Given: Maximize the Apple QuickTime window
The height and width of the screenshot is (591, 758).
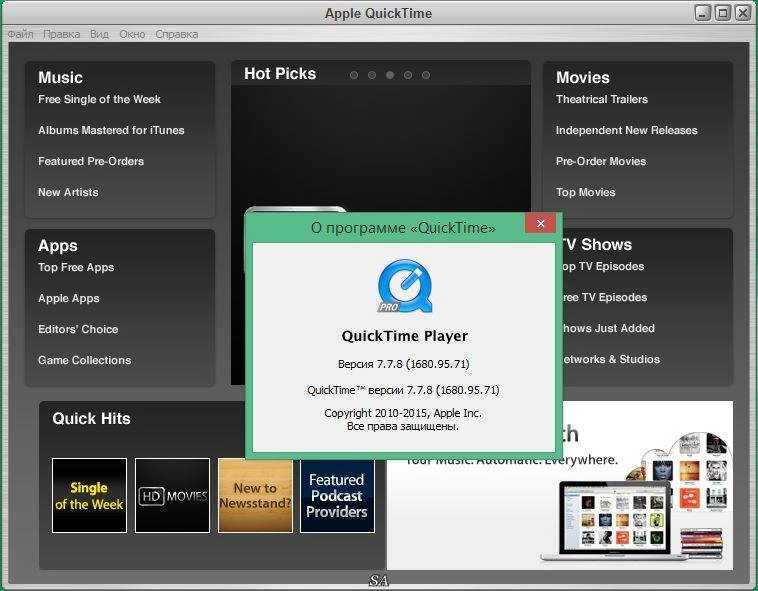Looking at the screenshot, I should tap(723, 13).
